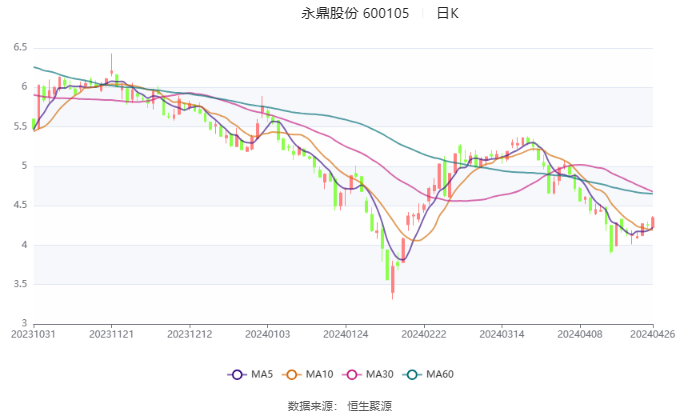Click the 20240314 date axis label

498,335
